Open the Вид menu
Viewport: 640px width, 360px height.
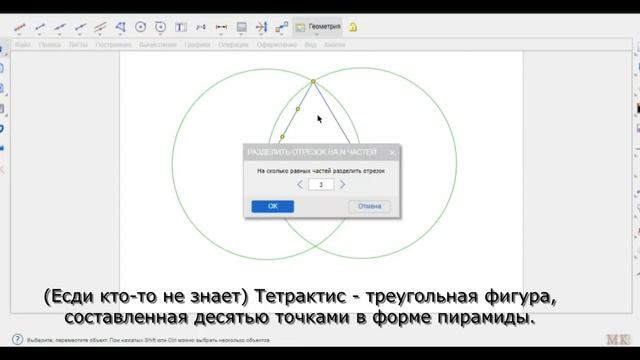point(311,45)
